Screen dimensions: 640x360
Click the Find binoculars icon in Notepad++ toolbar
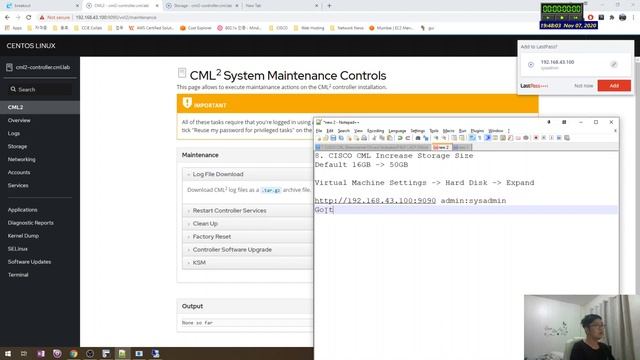click(x=418, y=138)
